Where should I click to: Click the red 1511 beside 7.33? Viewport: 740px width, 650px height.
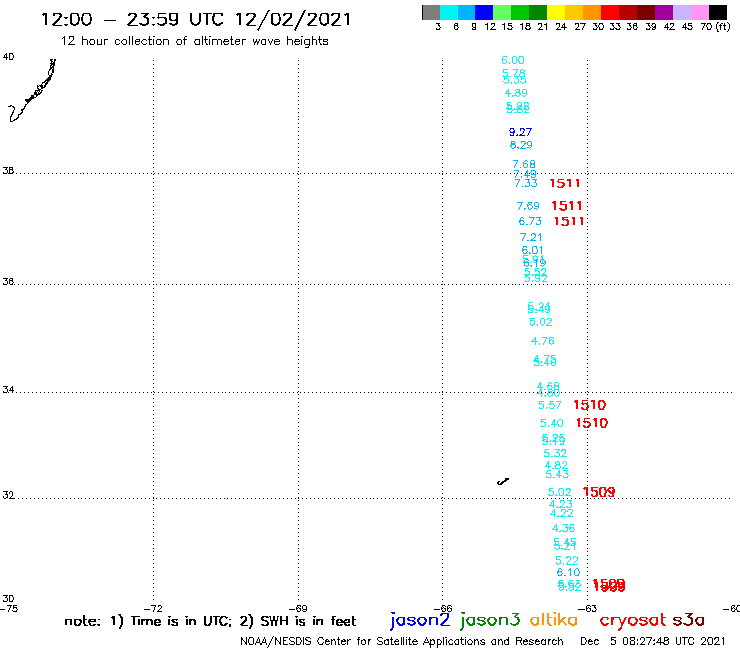[565, 183]
